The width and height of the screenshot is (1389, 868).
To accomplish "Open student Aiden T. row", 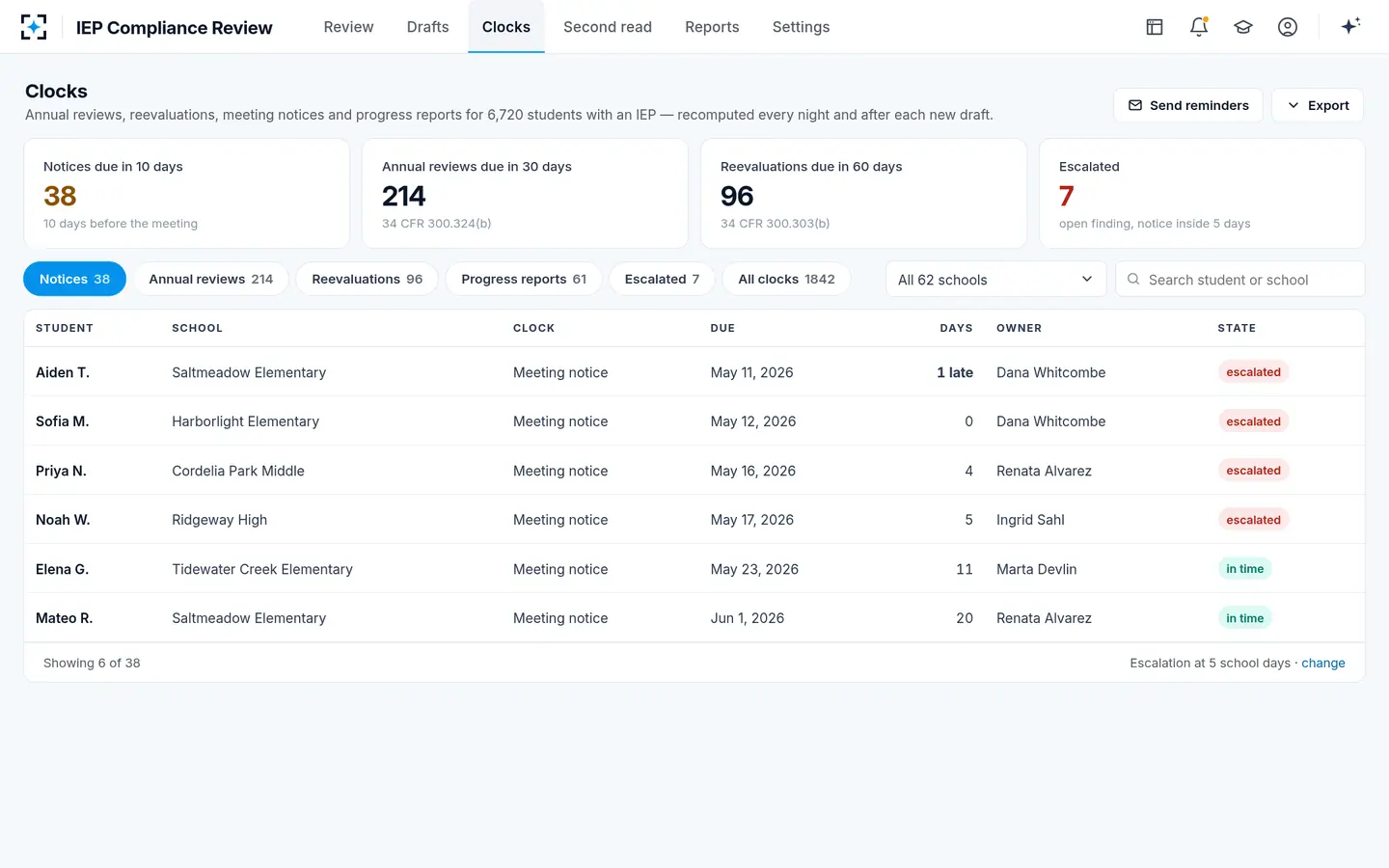I will [x=694, y=372].
